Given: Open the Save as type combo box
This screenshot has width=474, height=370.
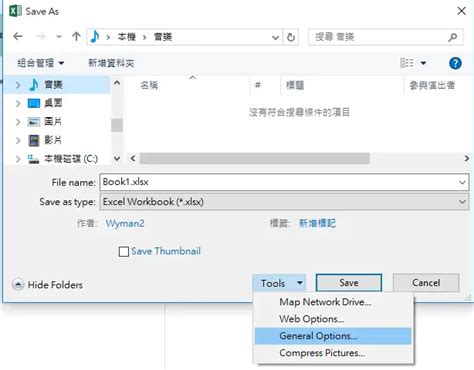Looking at the screenshot, I should pyautogui.click(x=284, y=202).
